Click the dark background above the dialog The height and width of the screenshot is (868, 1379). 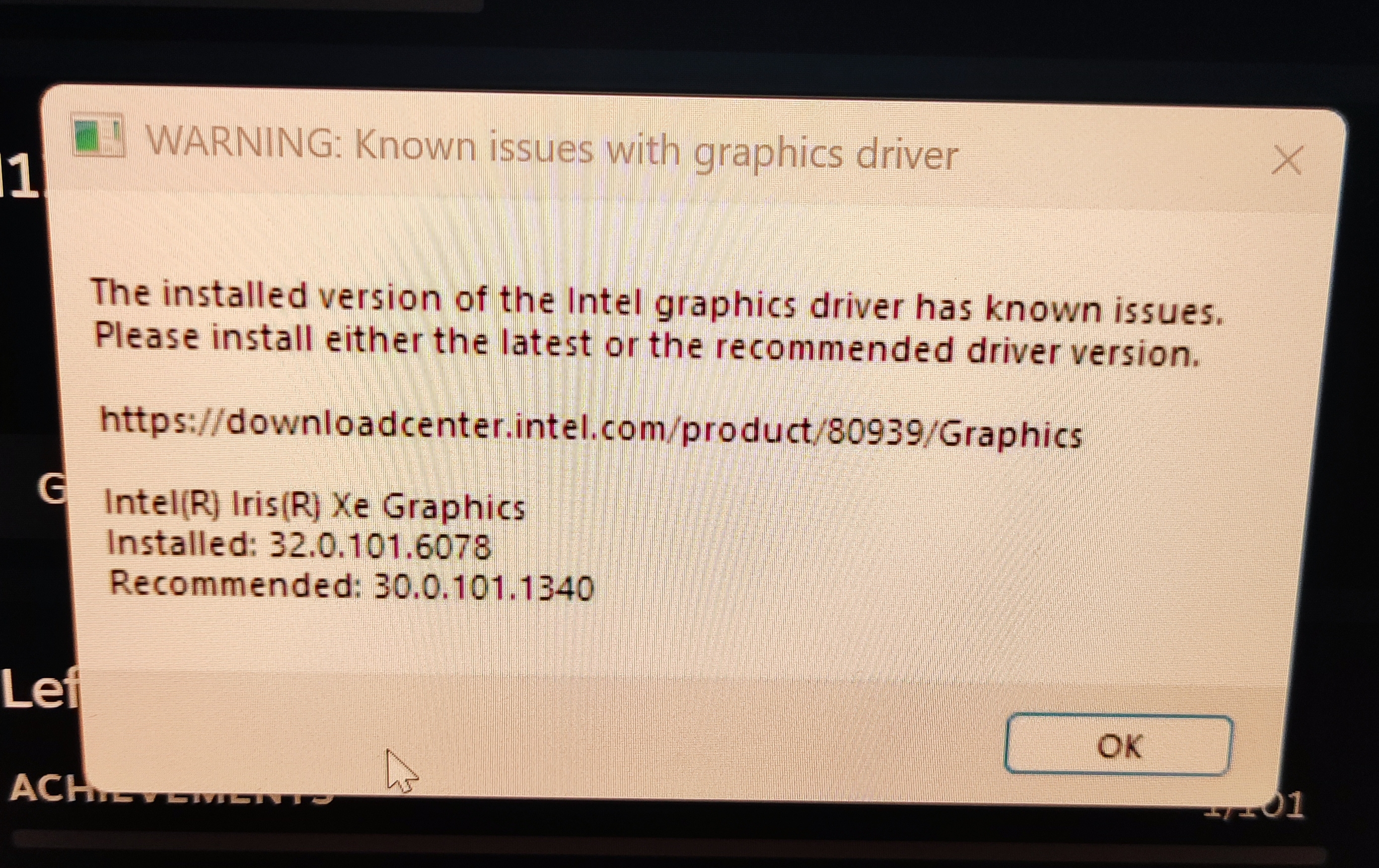687,46
